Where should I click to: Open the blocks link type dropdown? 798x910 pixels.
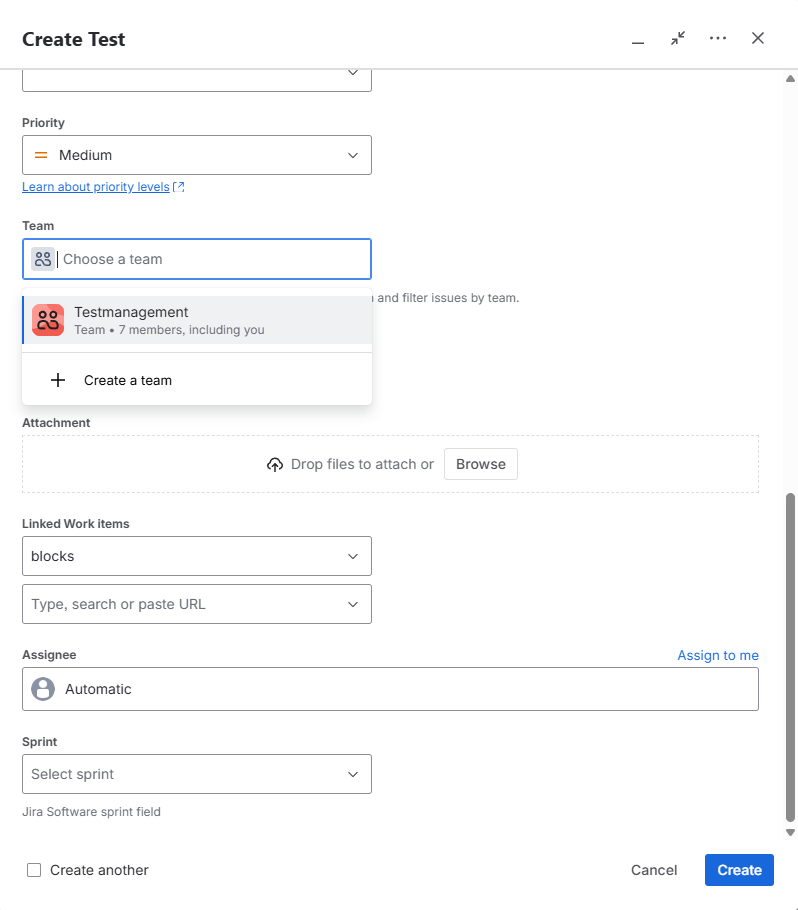pos(196,556)
